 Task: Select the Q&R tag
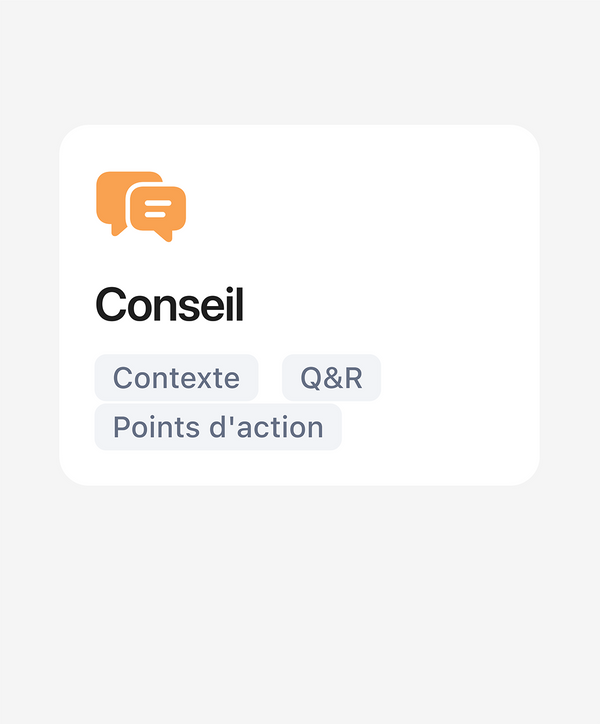(331, 378)
